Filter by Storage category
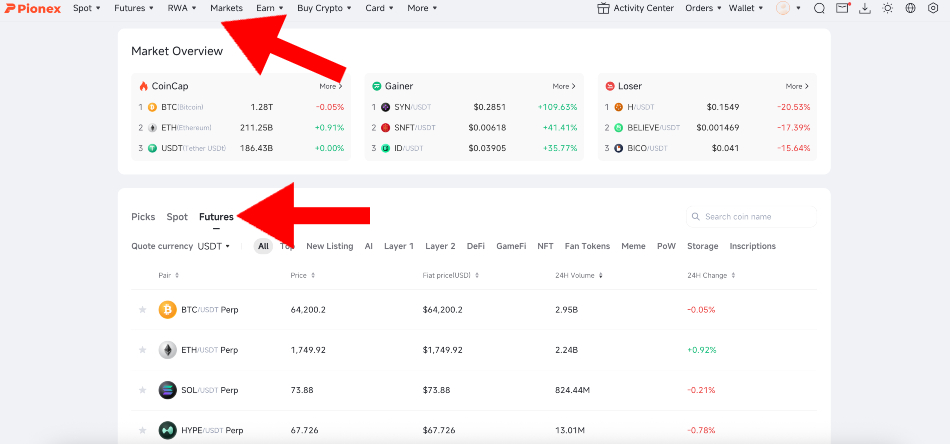This screenshot has height=444, width=950. (x=703, y=247)
